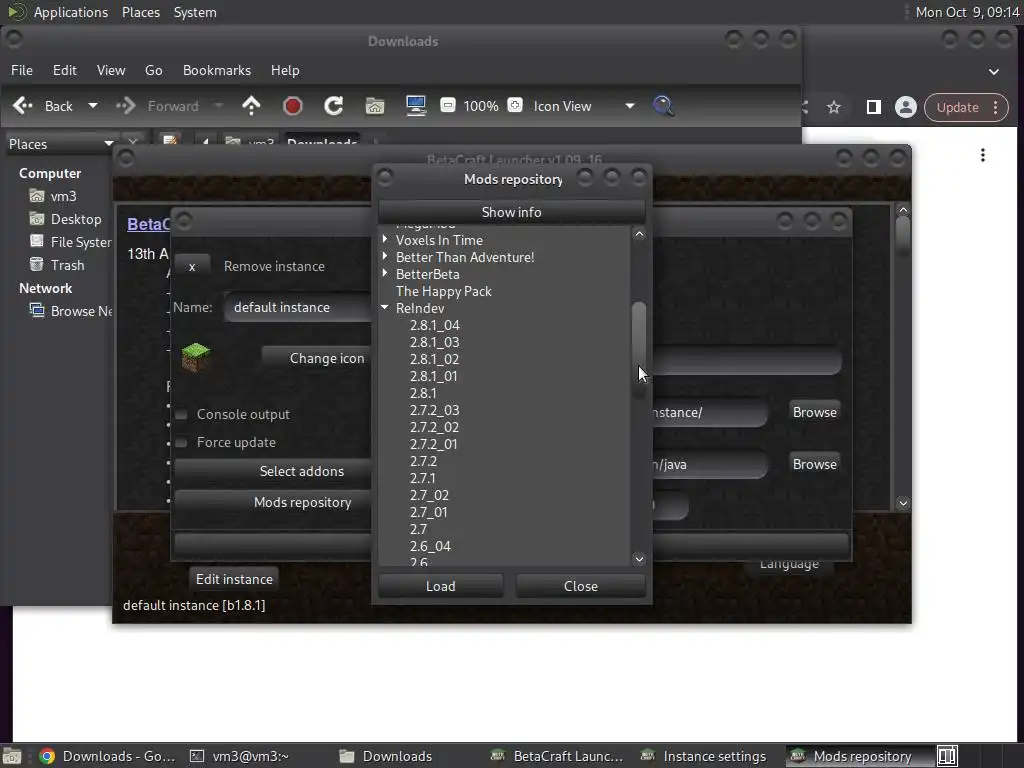Viewport: 1024px width, 768px height.
Task: Click Back arrow in Downloads file manager
Action: click(x=23, y=106)
